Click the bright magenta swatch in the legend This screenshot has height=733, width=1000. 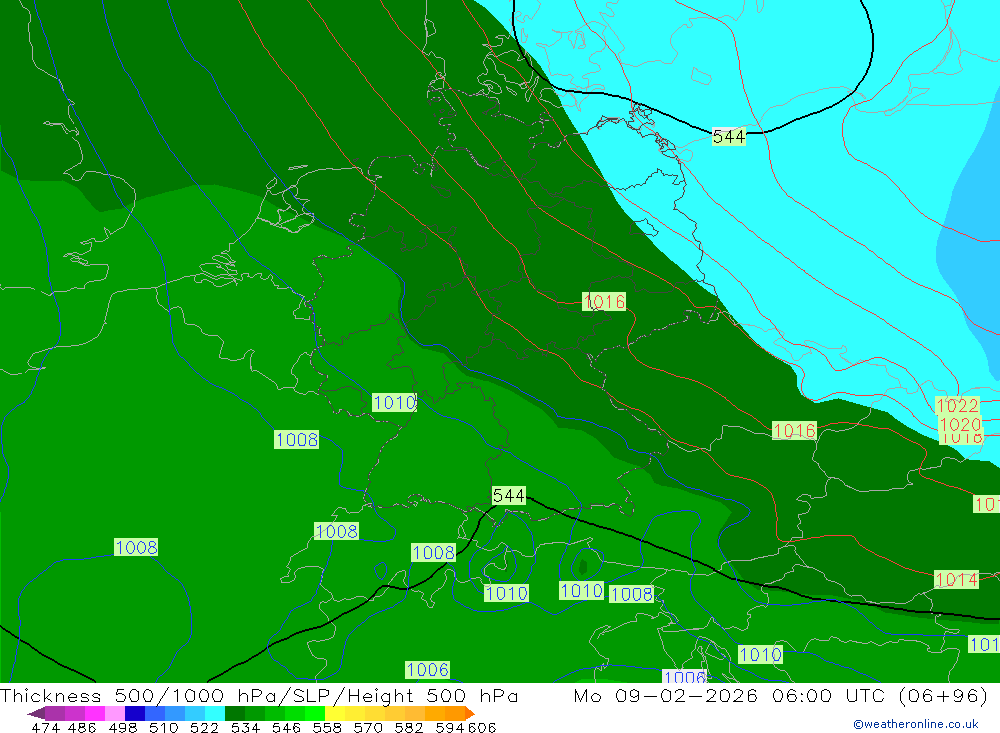[95, 713]
